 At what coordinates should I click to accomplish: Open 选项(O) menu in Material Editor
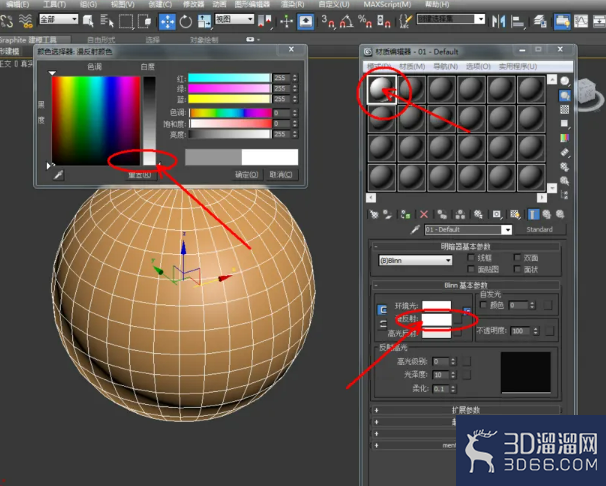pos(478,66)
